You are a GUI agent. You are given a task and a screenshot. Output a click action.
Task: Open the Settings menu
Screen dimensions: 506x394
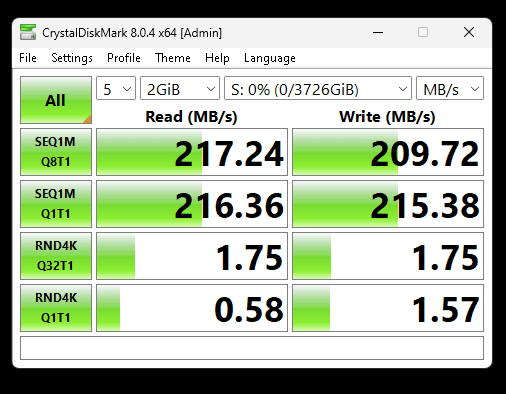tap(72, 58)
